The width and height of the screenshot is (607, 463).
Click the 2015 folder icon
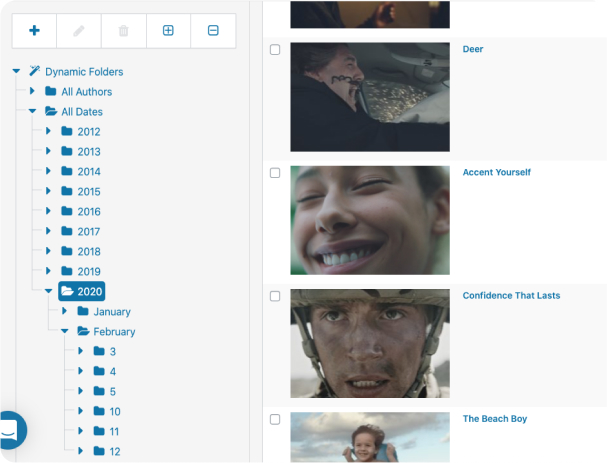[x=67, y=191]
